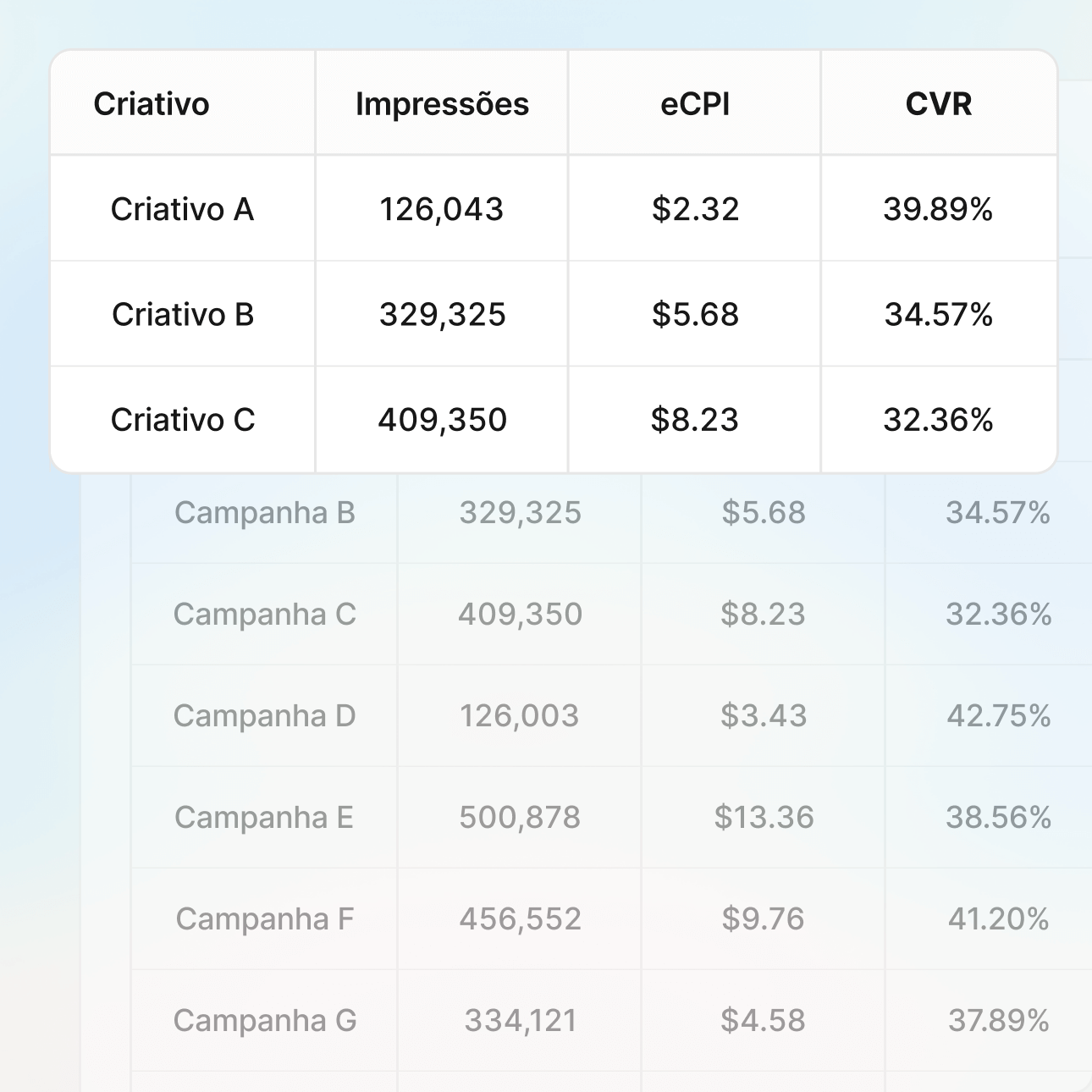Select the Campanha C row label
The width and height of the screenshot is (1092, 1092).
(264, 615)
